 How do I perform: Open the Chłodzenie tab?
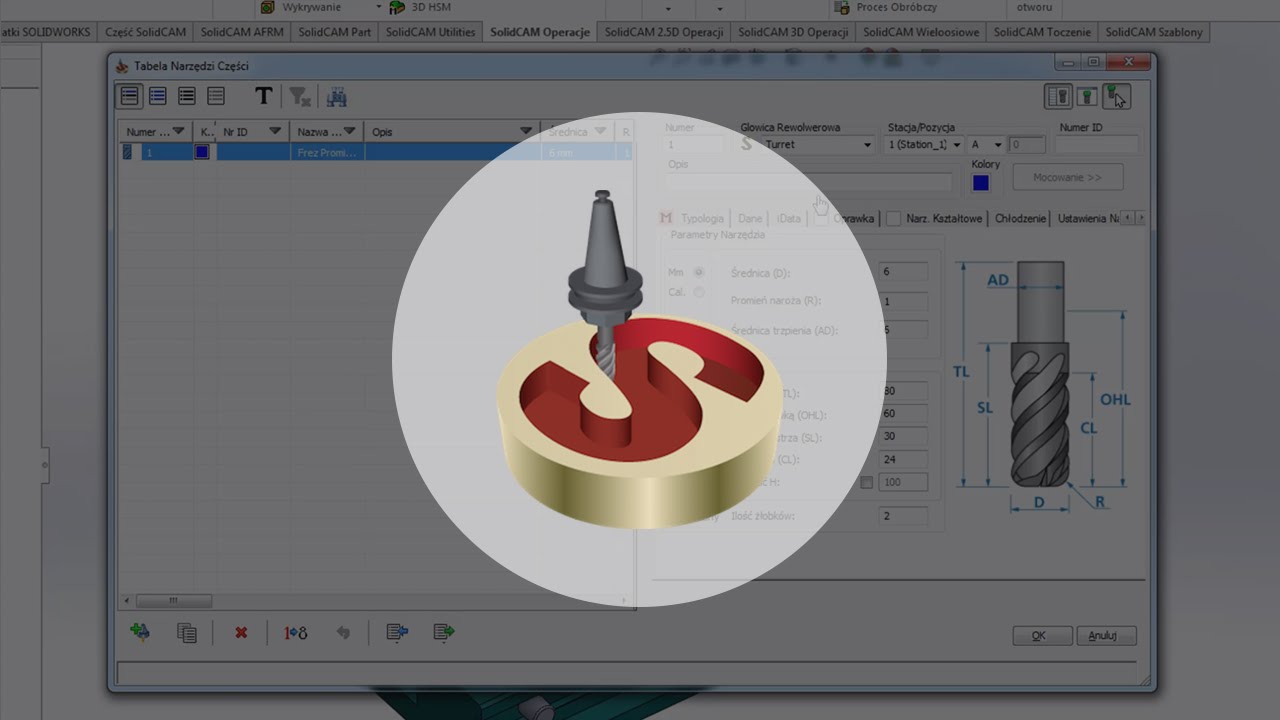[1020, 218]
